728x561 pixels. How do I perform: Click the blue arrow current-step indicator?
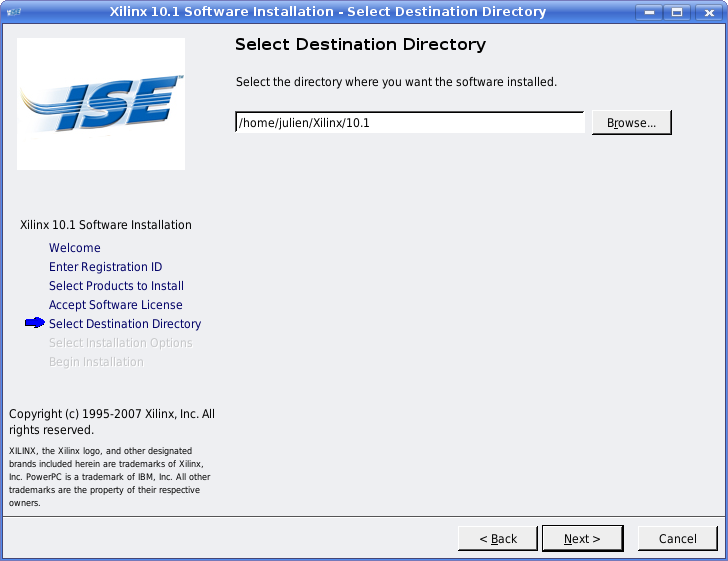(35, 323)
